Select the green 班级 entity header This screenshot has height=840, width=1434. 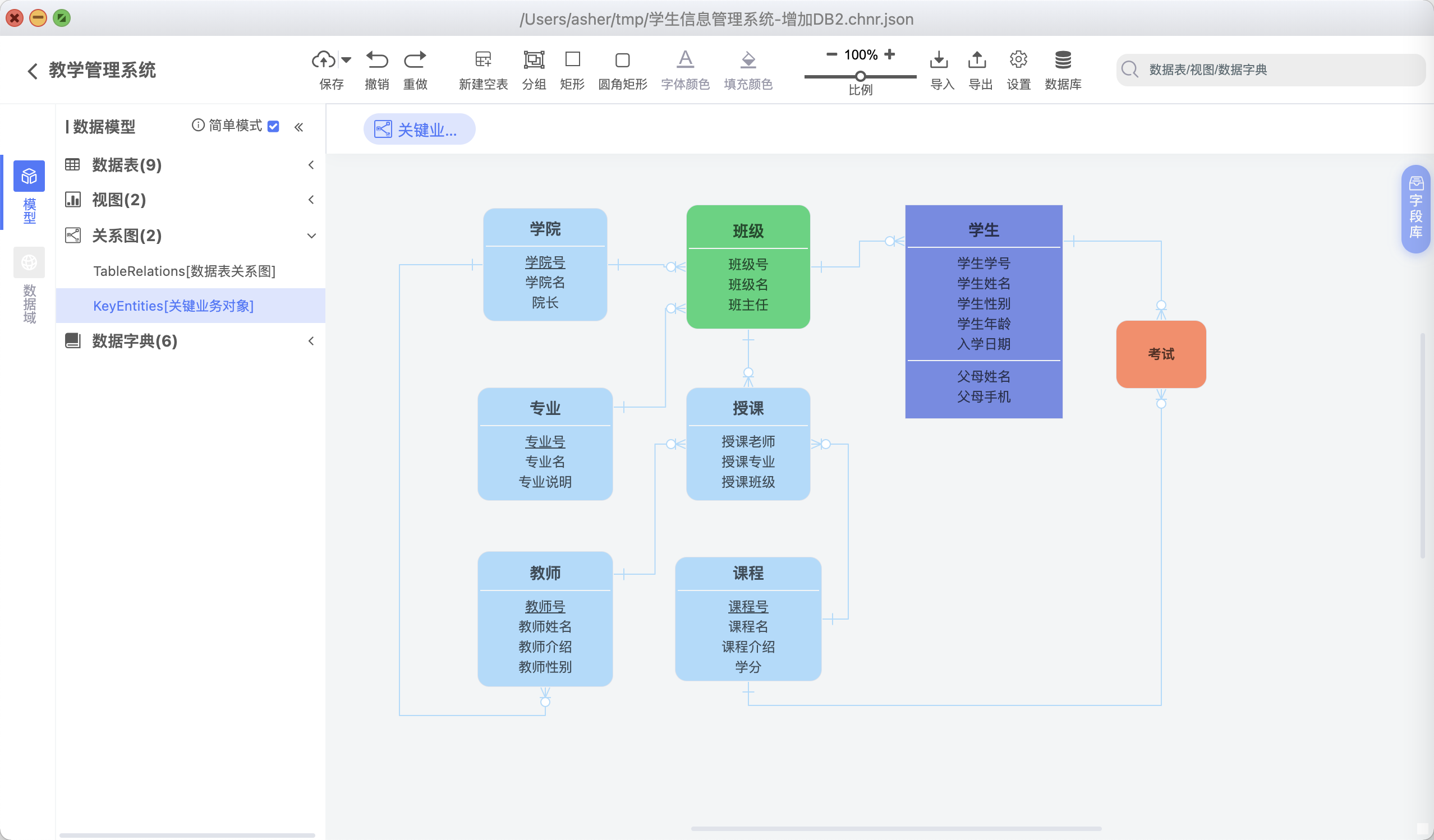tap(748, 230)
